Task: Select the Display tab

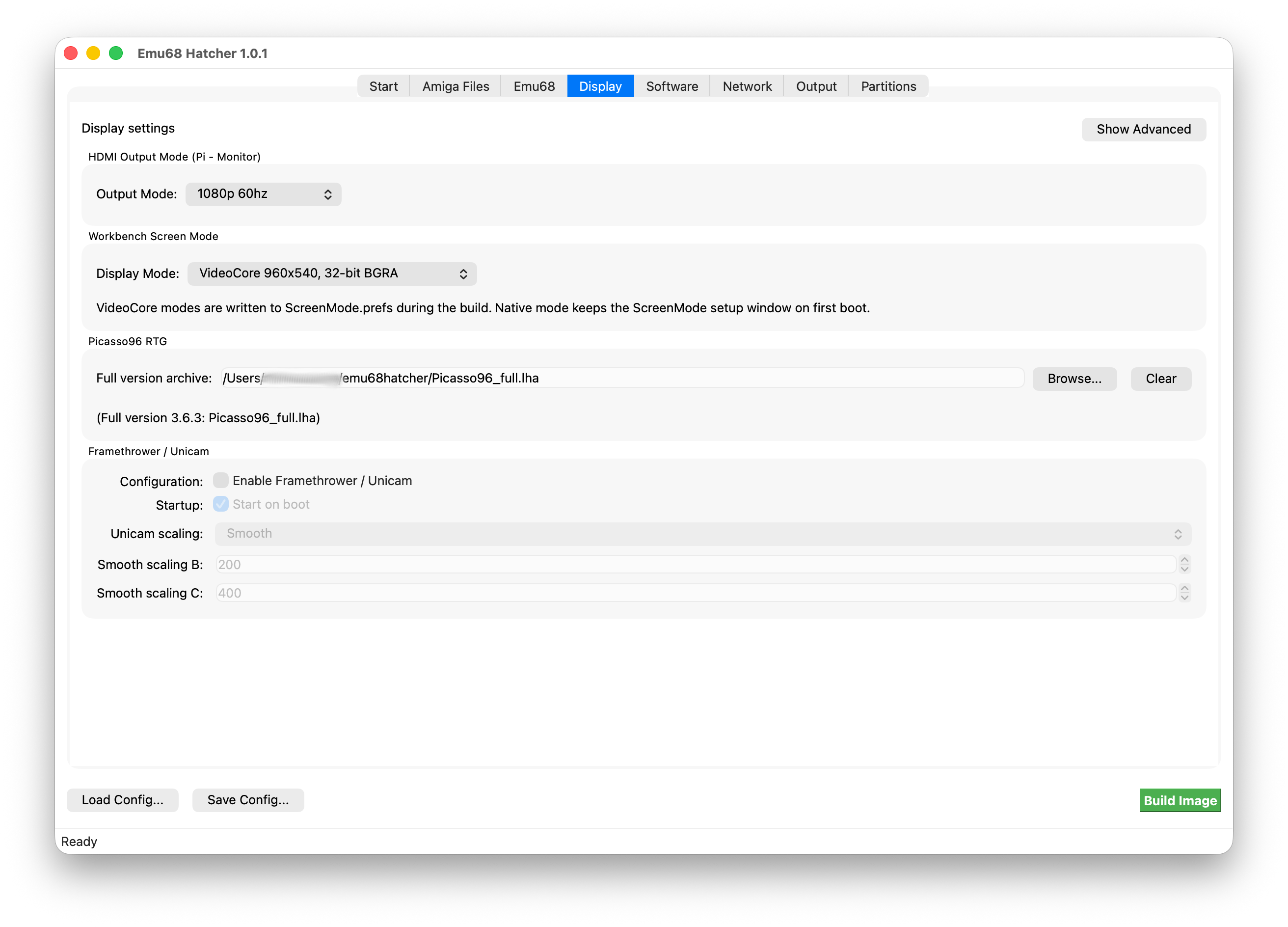Action: point(600,86)
